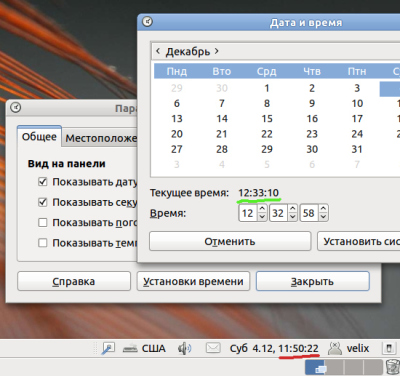Screen dimensions: 400x376
Task: Enable the Показывать температуру checkbox
Action: tap(43, 243)
